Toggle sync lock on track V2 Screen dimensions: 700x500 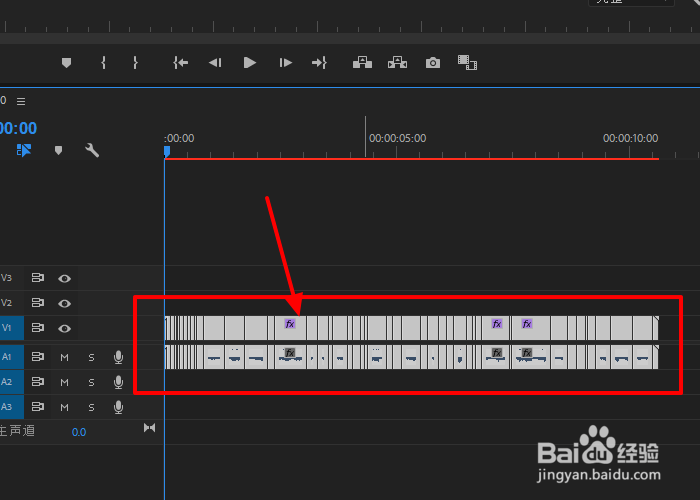(38, 303)
